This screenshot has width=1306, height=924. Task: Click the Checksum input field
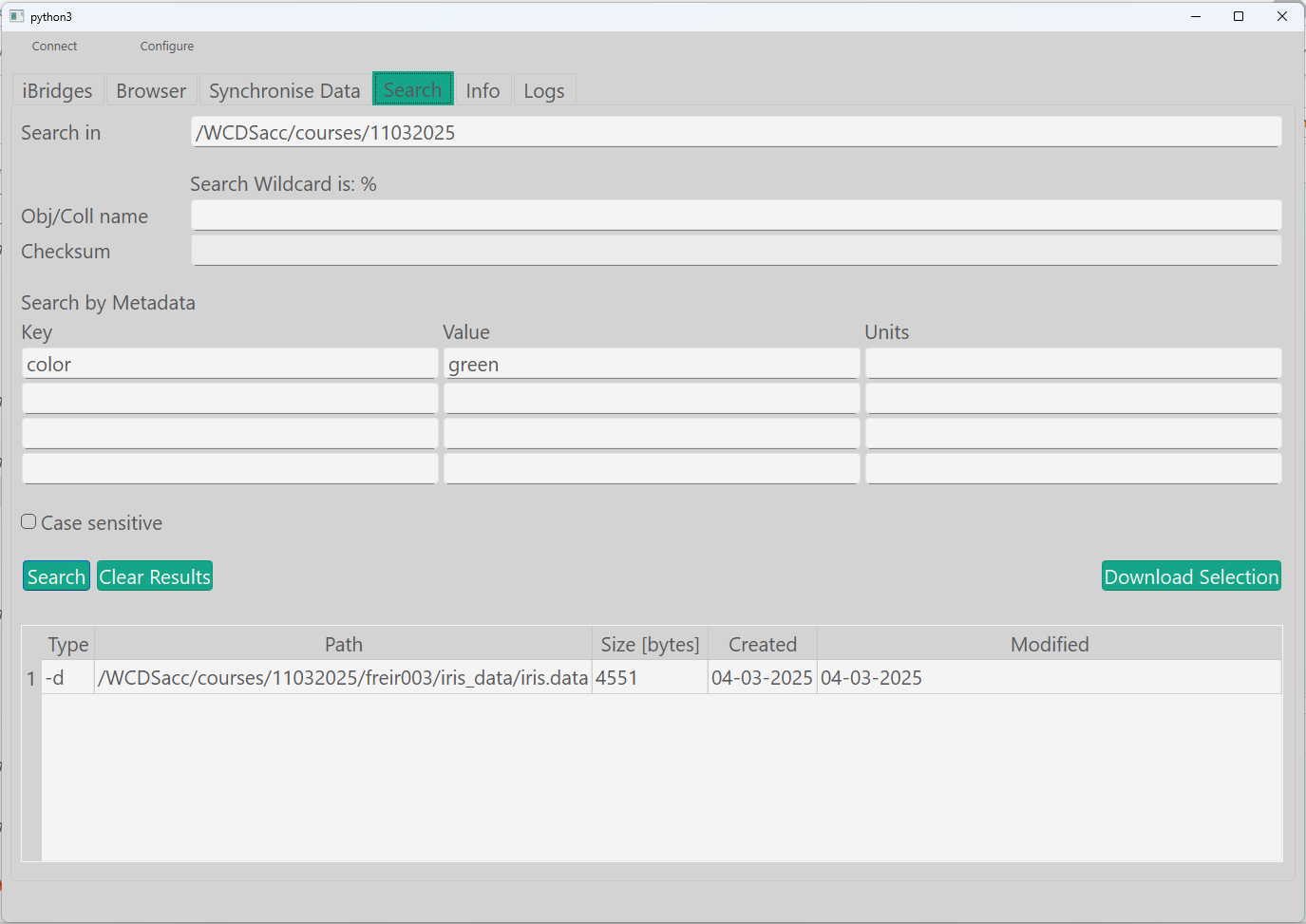(736, 251)
